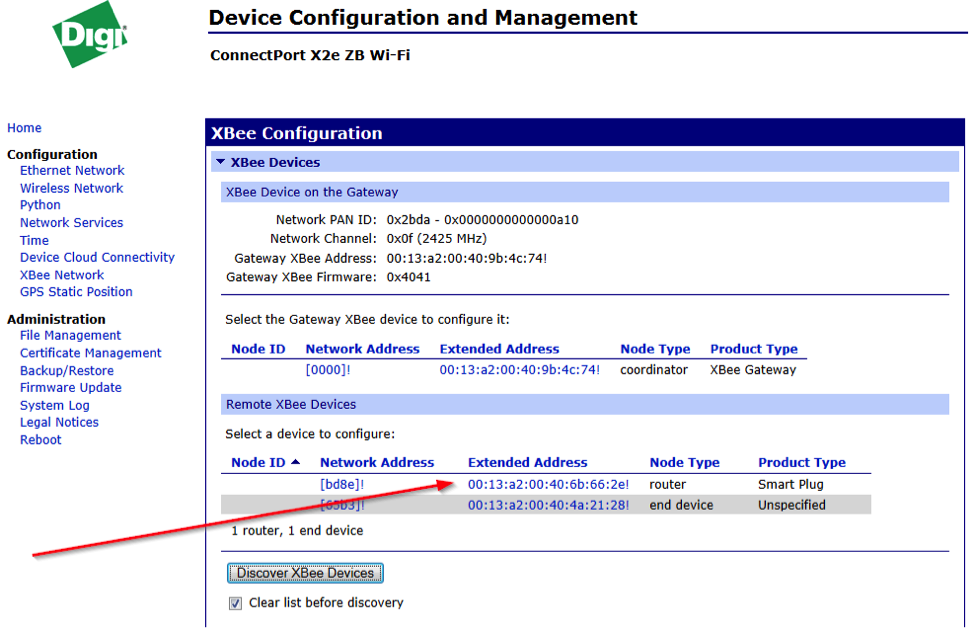
Task: Open end device address 00:13:a2:00:40:4a:21:28!
Action: (x=548, y=505)
